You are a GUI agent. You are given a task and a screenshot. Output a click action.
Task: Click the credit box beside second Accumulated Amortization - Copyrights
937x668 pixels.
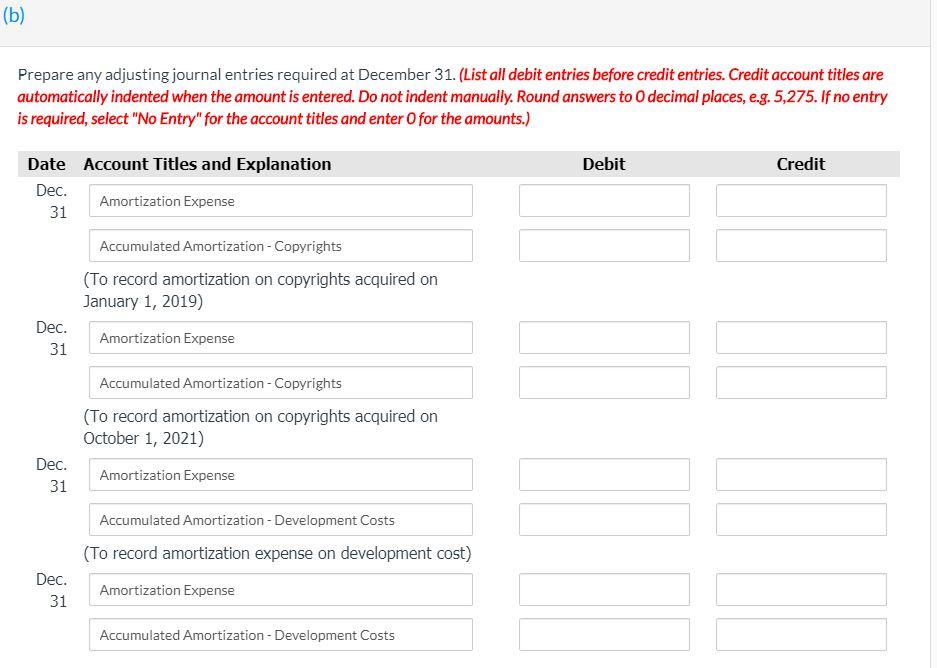[x=800, y=382]
